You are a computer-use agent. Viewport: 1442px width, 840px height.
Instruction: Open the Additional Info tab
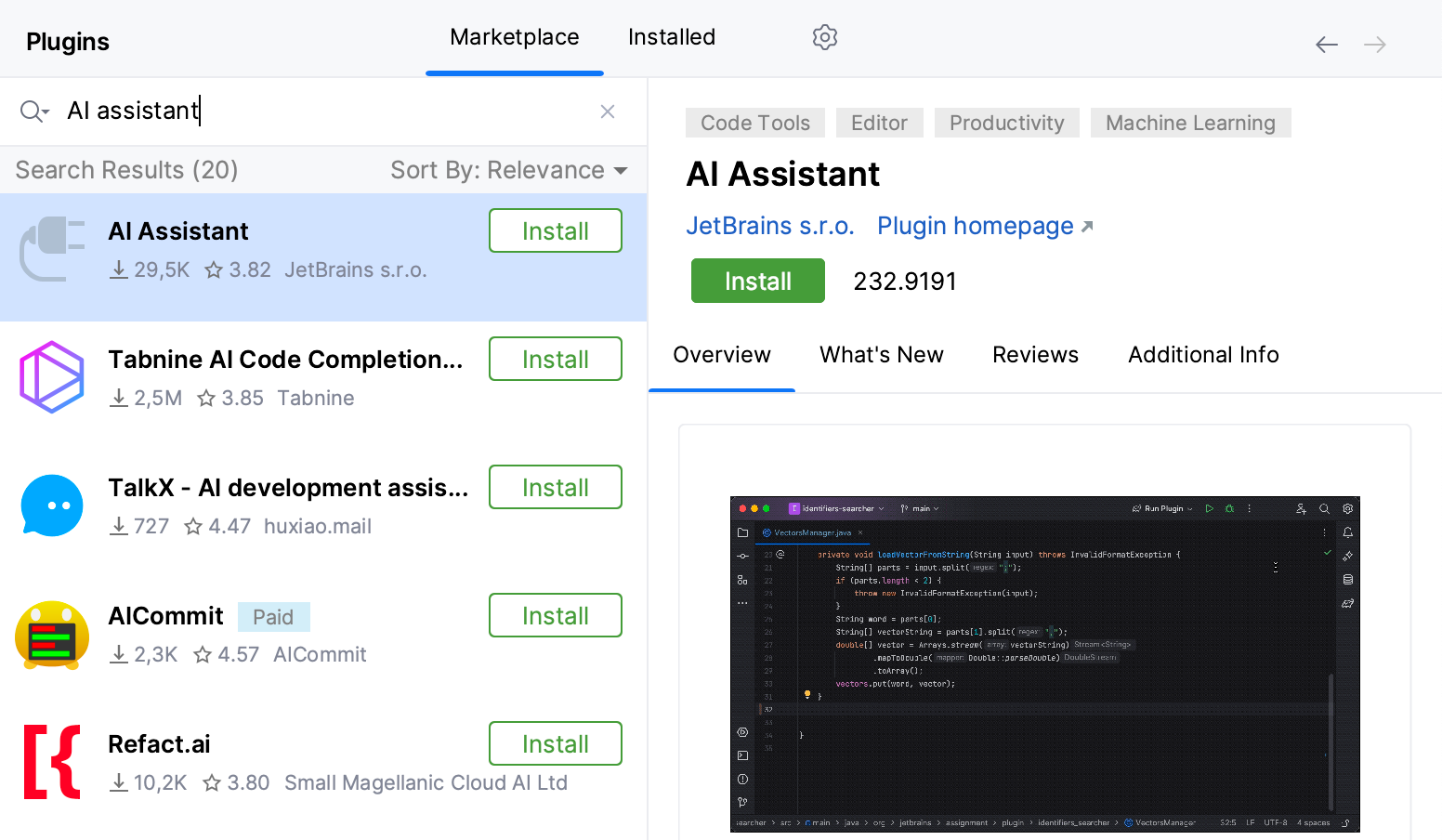pos(1203,354)
